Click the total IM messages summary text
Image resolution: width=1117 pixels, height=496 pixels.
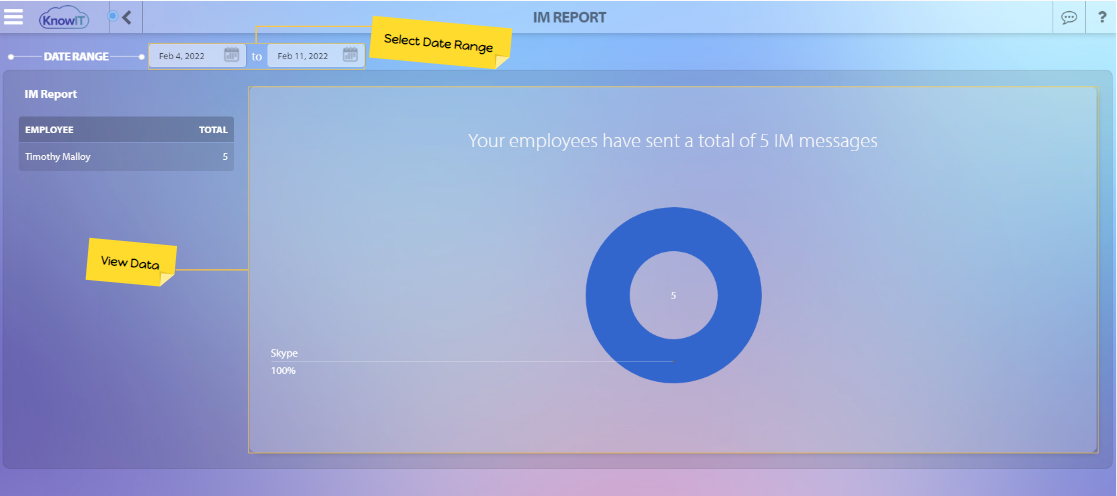click(x=672, y=140)
